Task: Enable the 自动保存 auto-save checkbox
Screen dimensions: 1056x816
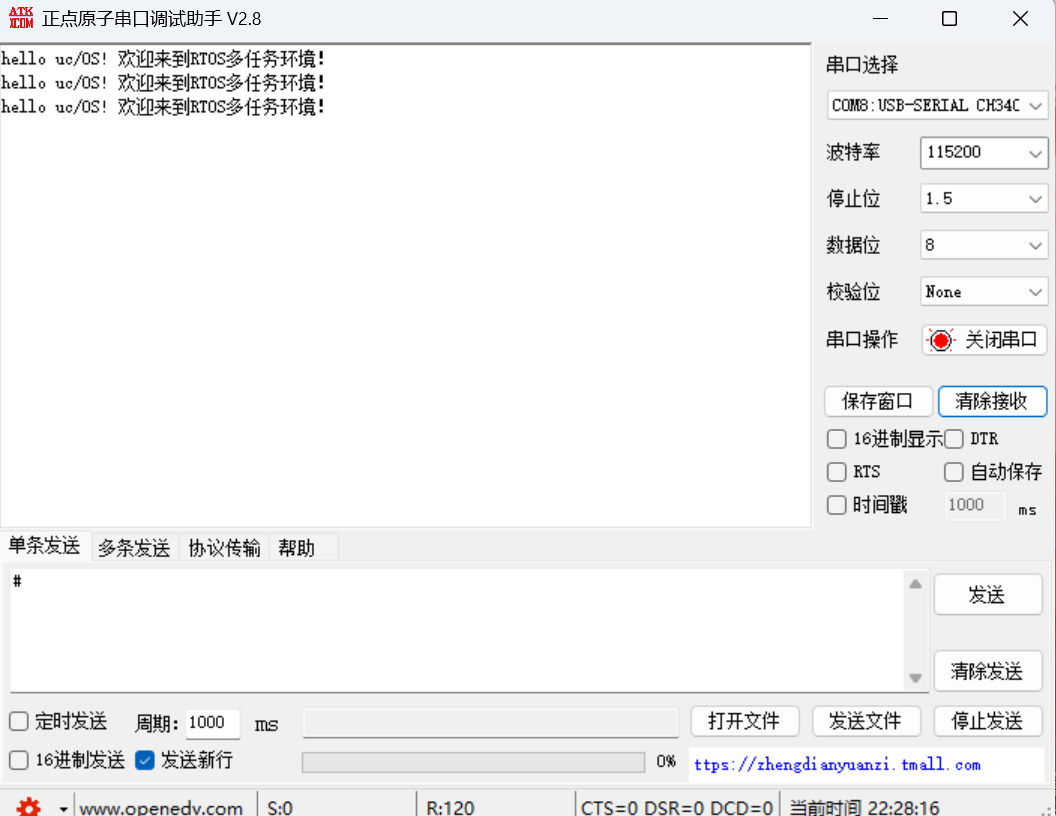Action: [x=954, y=472]
